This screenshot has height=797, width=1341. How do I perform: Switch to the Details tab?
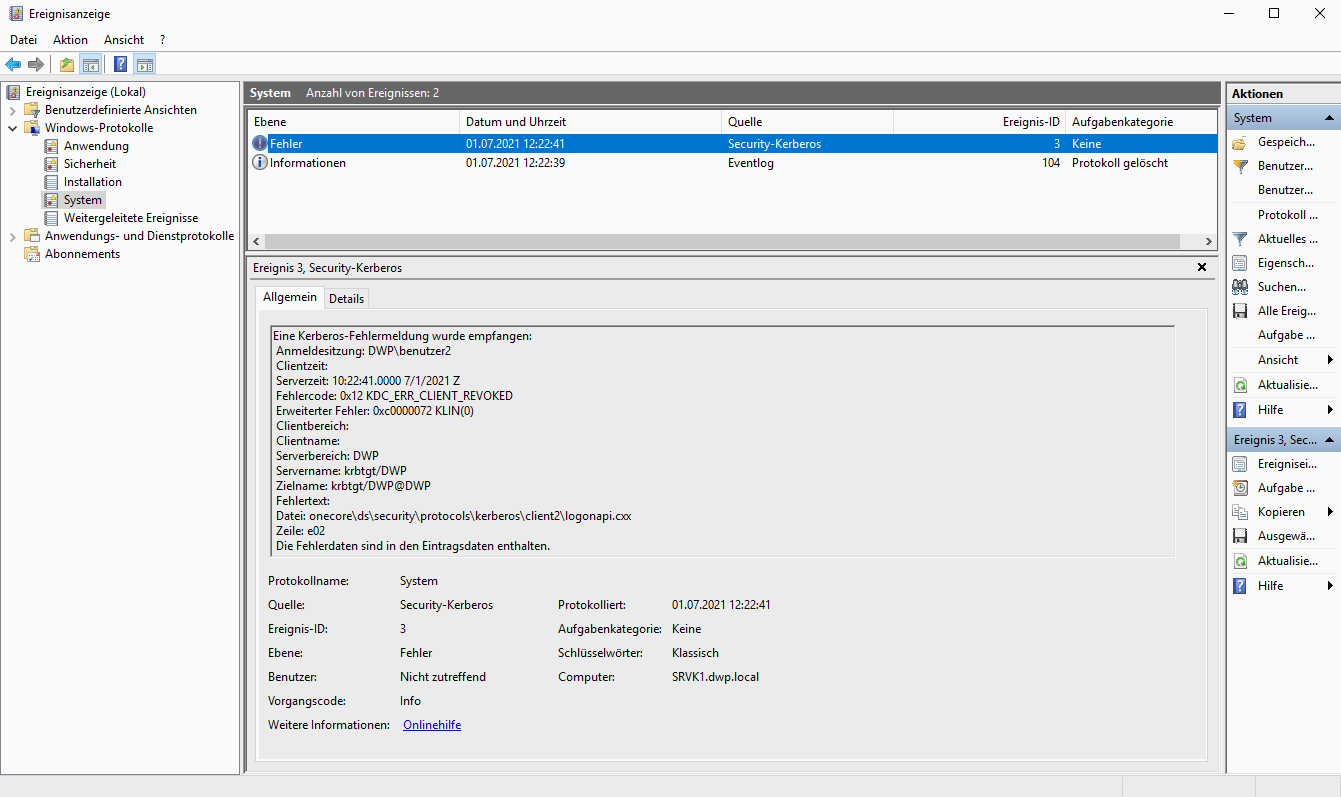click(346, 299)
